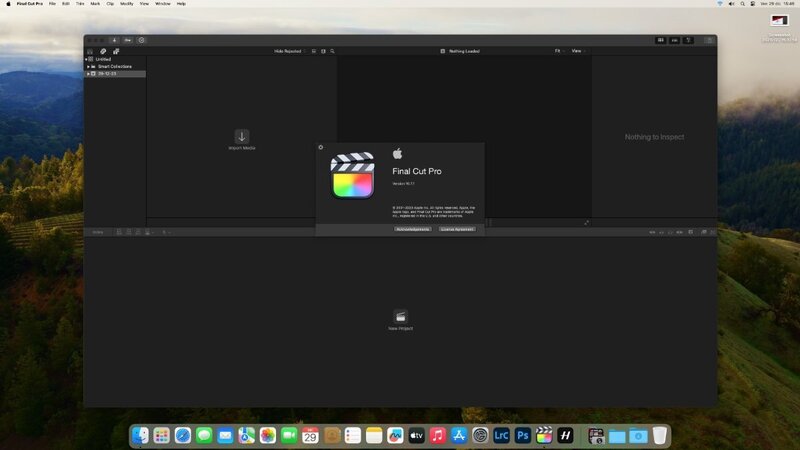Click the viewer full-screen arrows
This screenshot has width=800, height=450.
(x=586, y=222)
